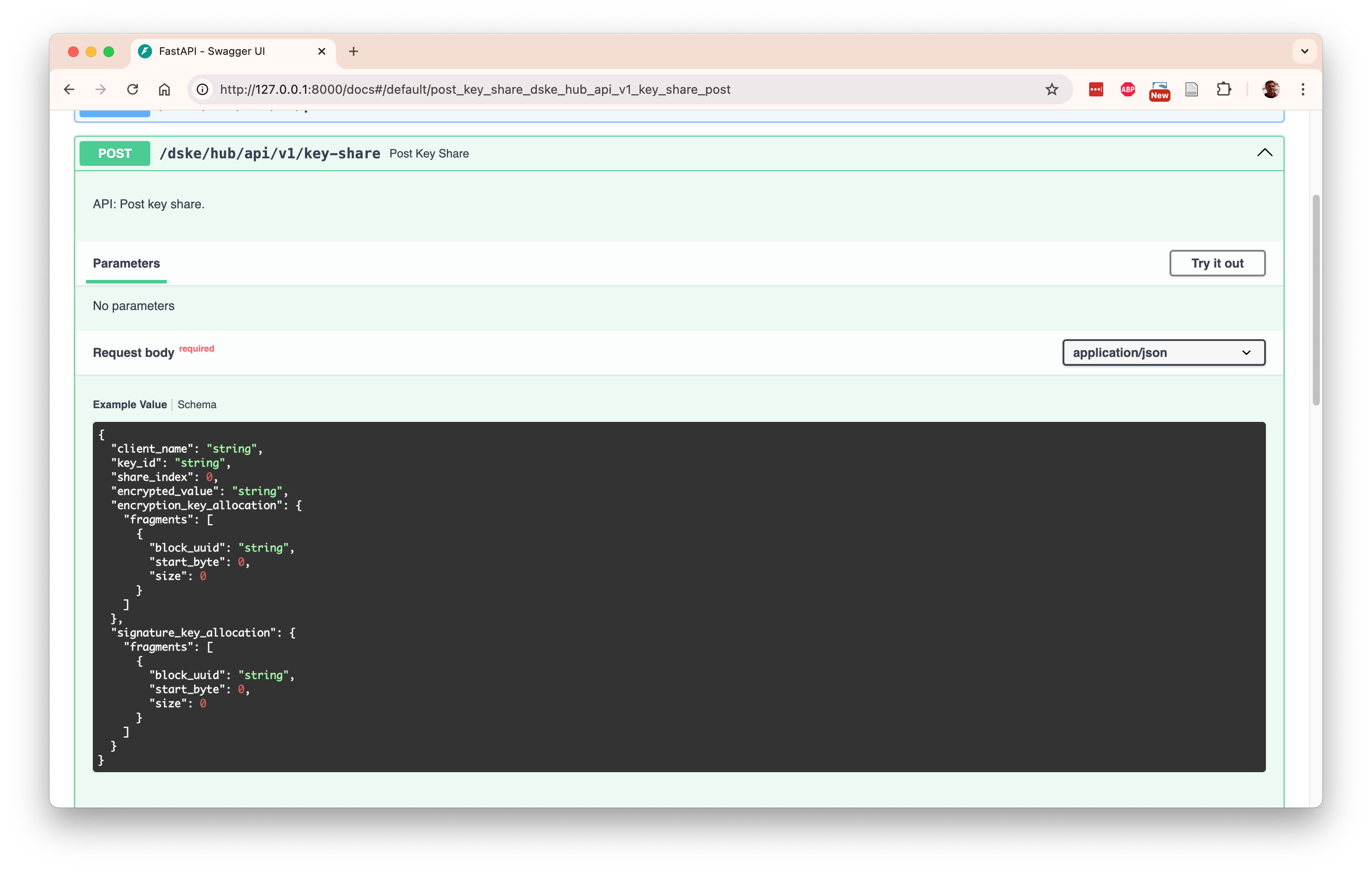The height and width of the screenshot is (873, 1372).
Task: Click the site information icon in address bar
Action: pyautogui.click(x=202, y=89)
